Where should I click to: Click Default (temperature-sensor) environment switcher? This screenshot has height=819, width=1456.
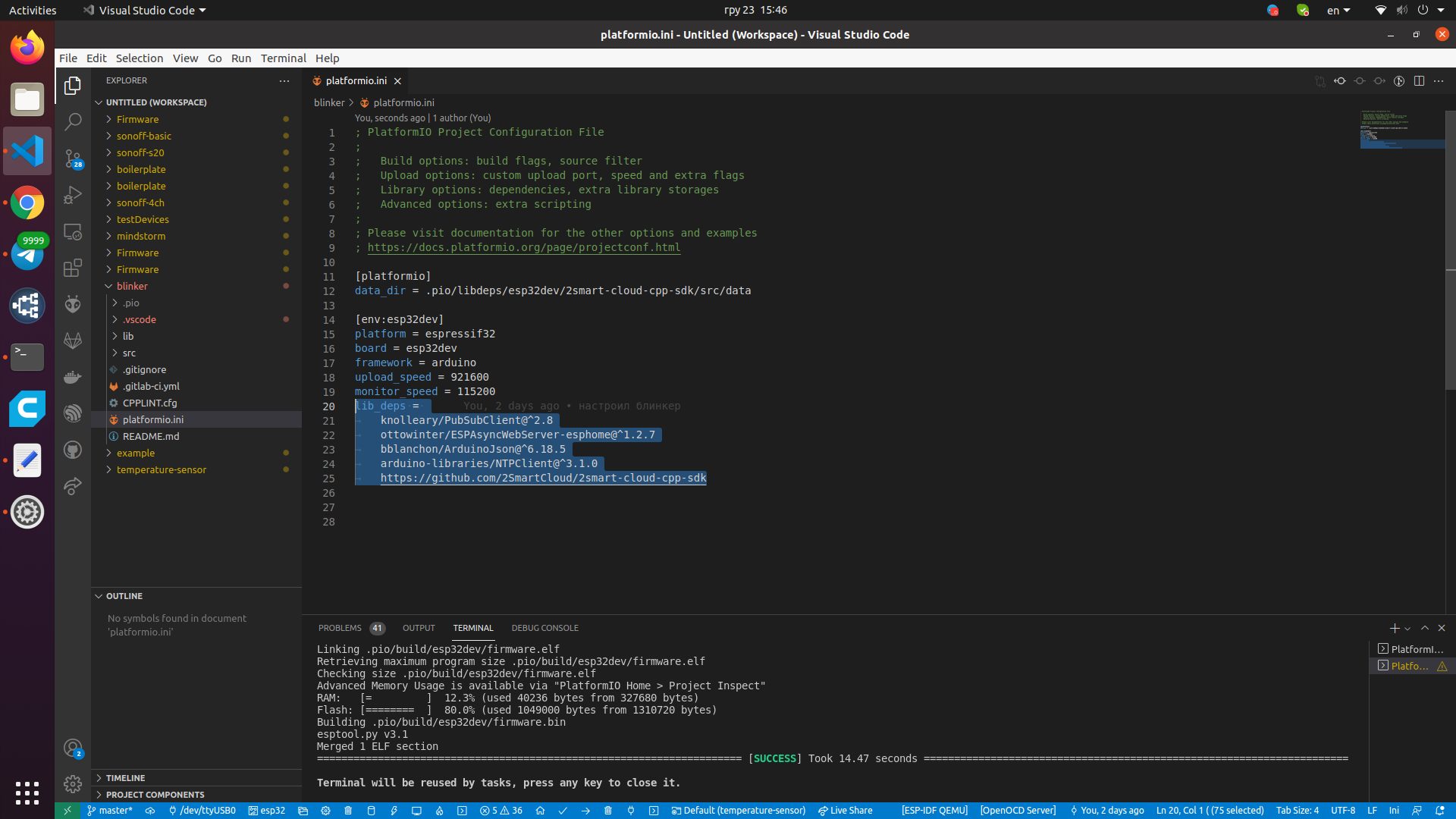(739, 811)
